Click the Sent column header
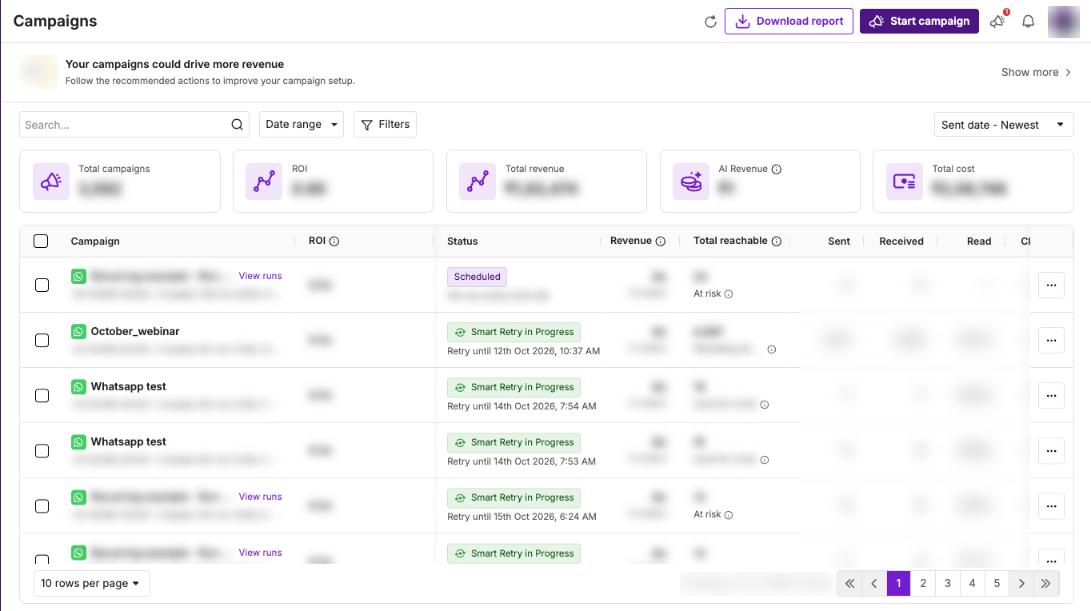Screen dimensions: 1091x611 coord(839,241)
